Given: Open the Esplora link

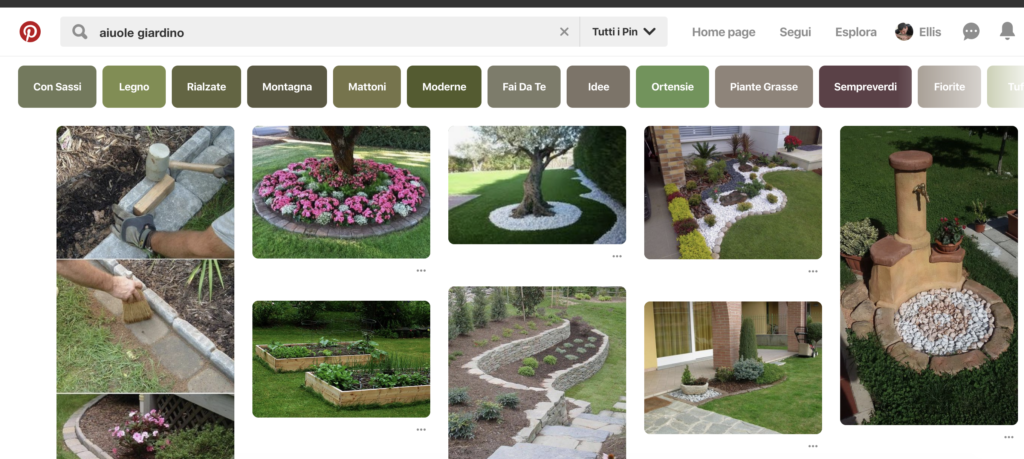Looking at the screenshot, I should [x=856, y=32].
